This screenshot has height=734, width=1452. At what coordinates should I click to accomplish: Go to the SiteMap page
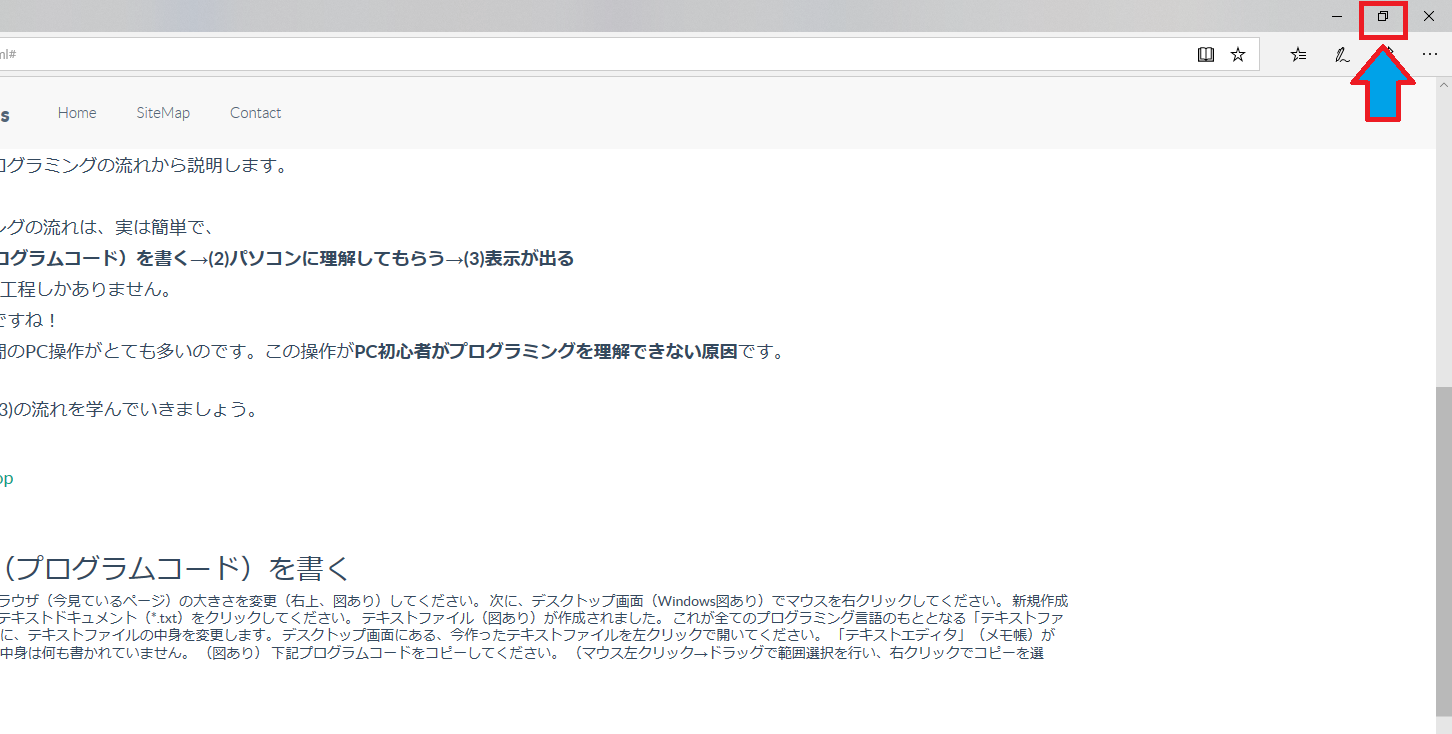163,113
